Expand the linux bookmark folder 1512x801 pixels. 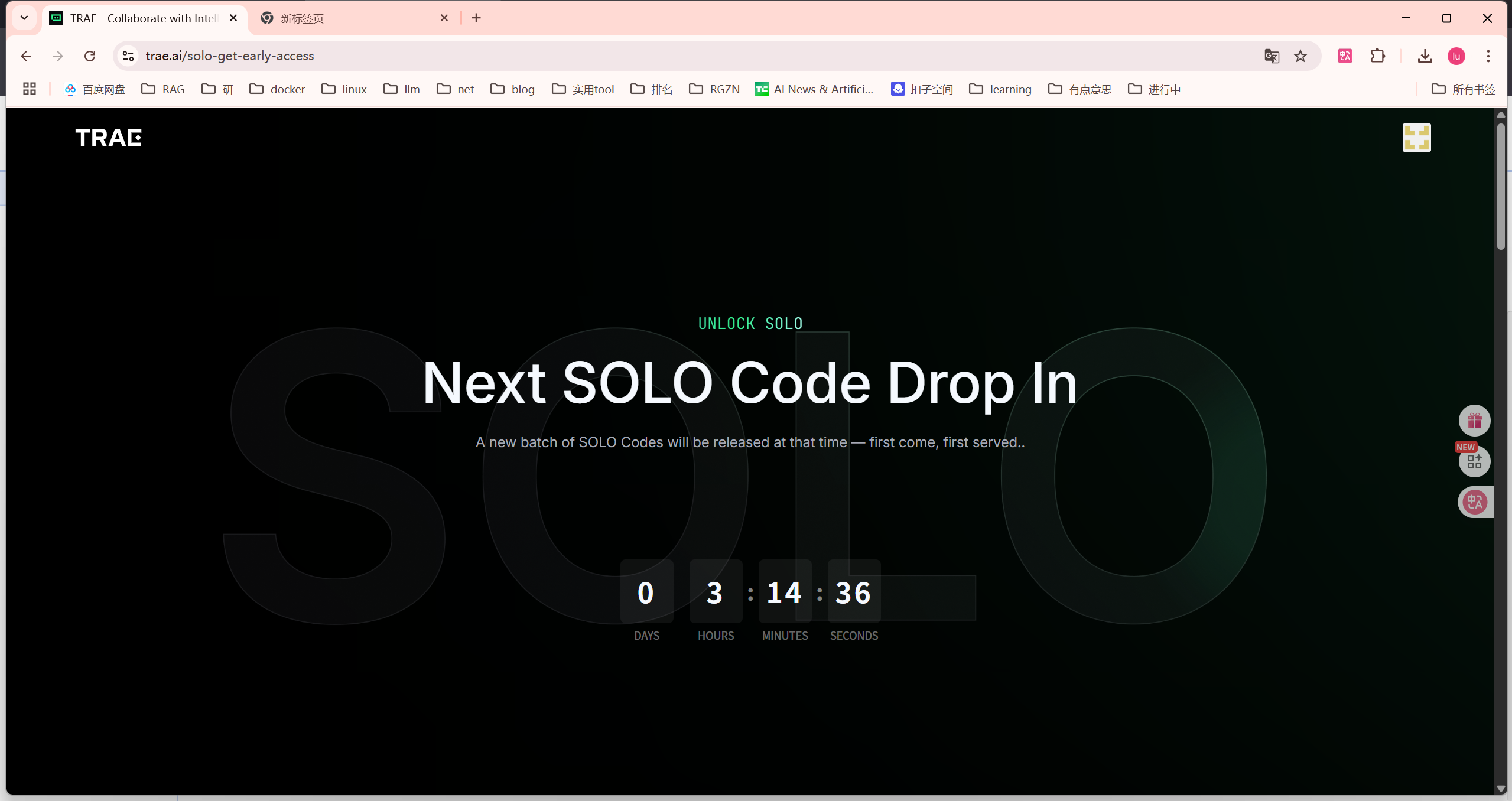click(344, 89)
